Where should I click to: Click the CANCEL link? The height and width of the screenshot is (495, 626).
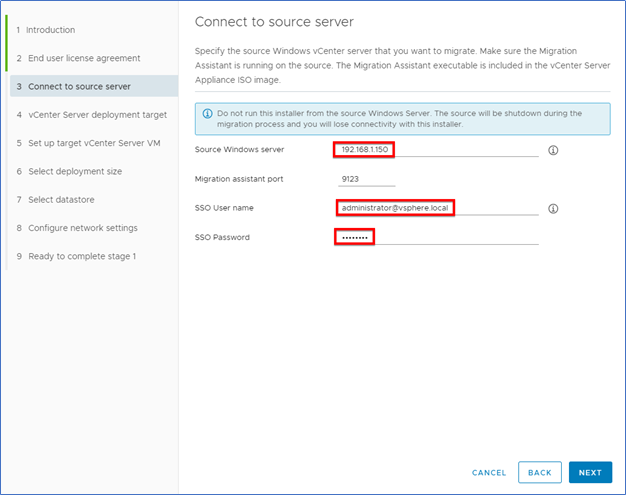click(489, 473)
